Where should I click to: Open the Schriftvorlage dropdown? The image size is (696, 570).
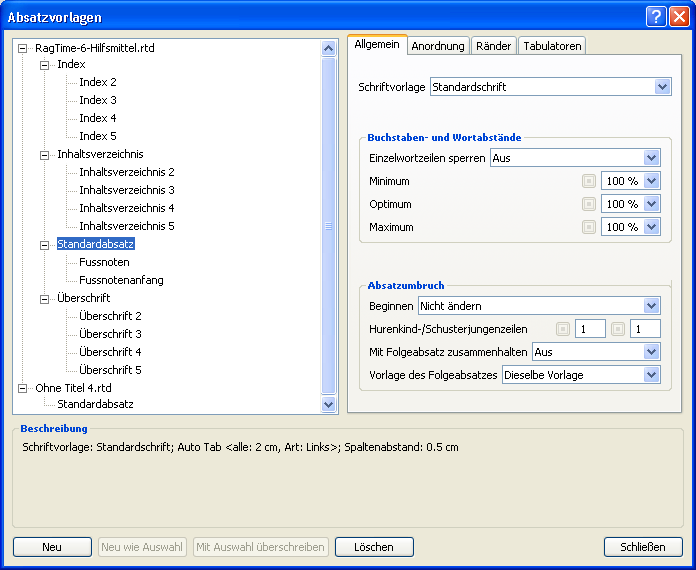[662, 87]
